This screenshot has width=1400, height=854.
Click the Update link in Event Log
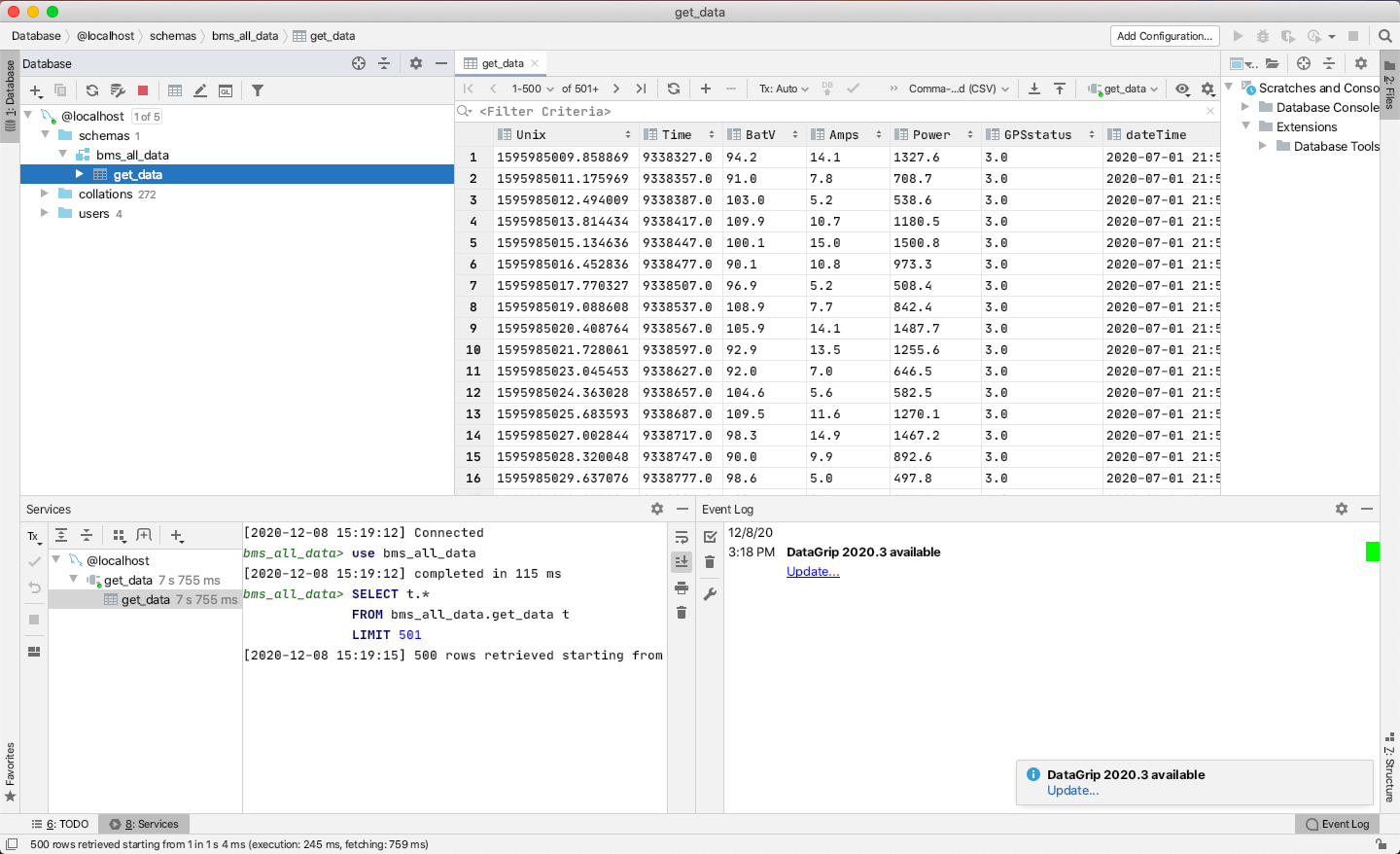click(813, 572)
